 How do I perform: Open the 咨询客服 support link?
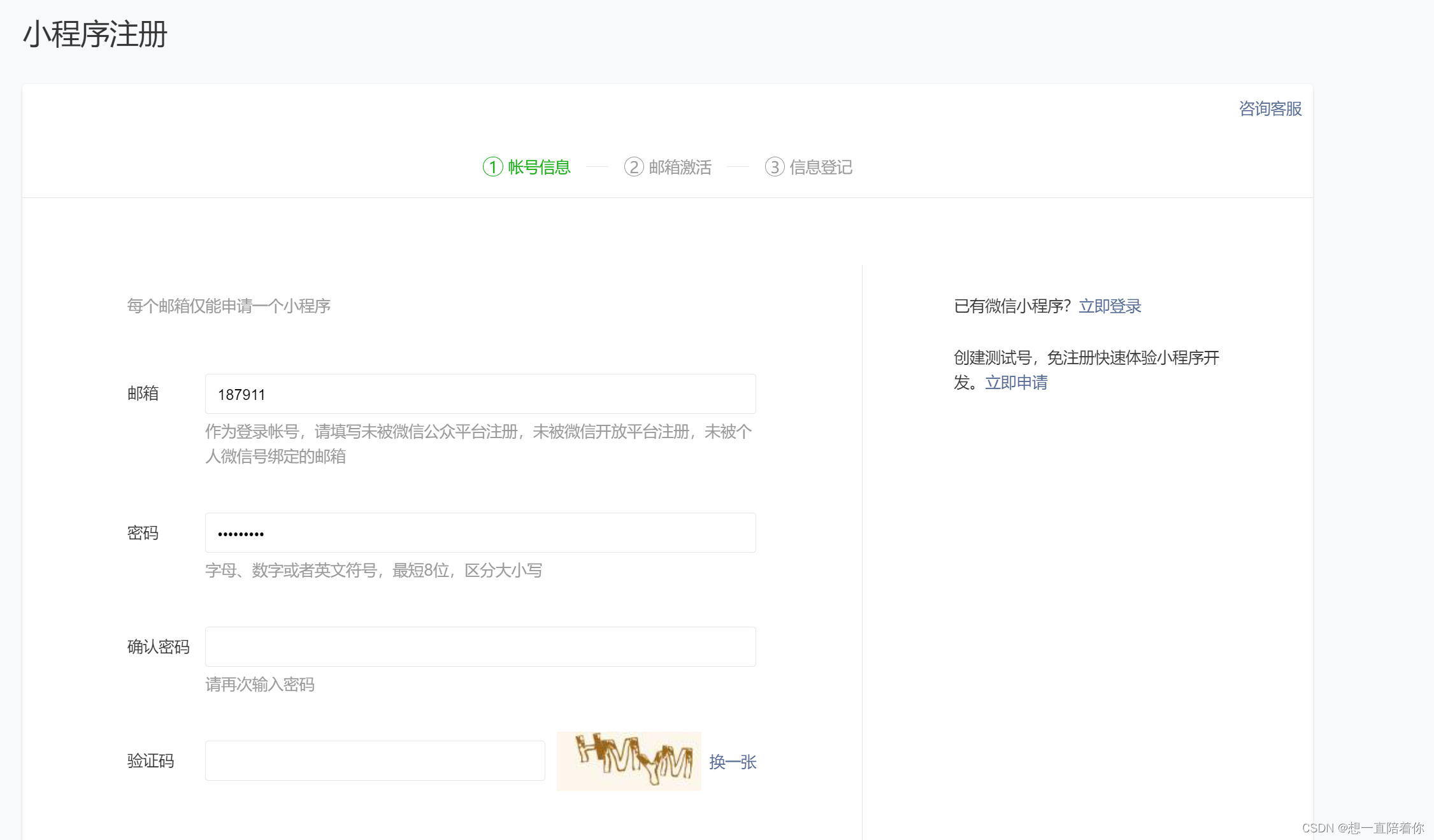(x=1270, y=109)
